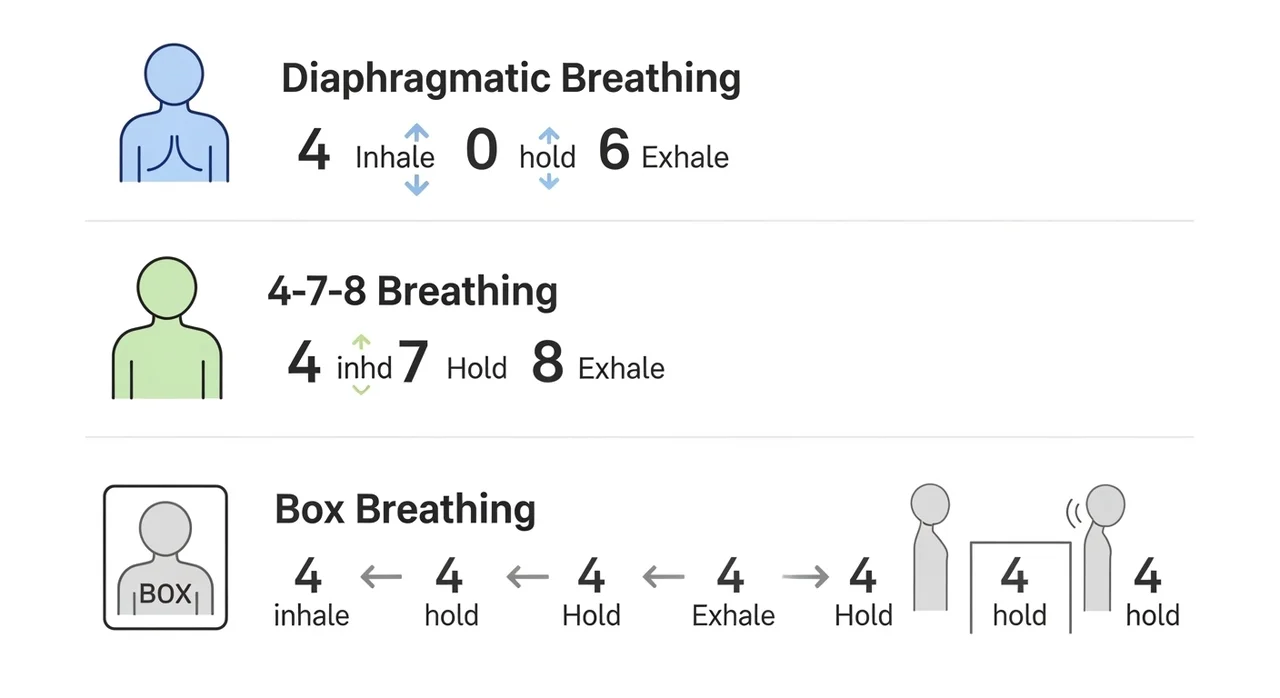The height and width of the screenshot is (698, 1280).
Task: Click the blue up arrow above Inhale
Action: (417, 133)
